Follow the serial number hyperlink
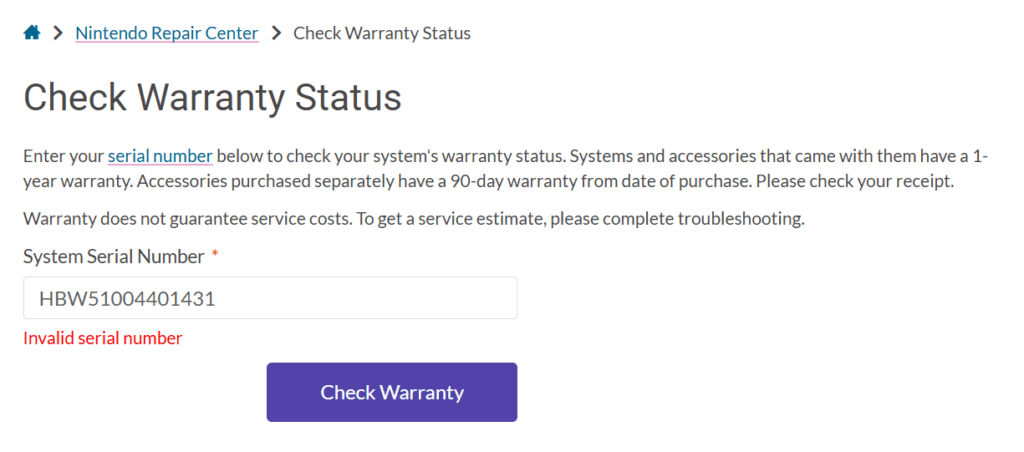 (160, 157)
